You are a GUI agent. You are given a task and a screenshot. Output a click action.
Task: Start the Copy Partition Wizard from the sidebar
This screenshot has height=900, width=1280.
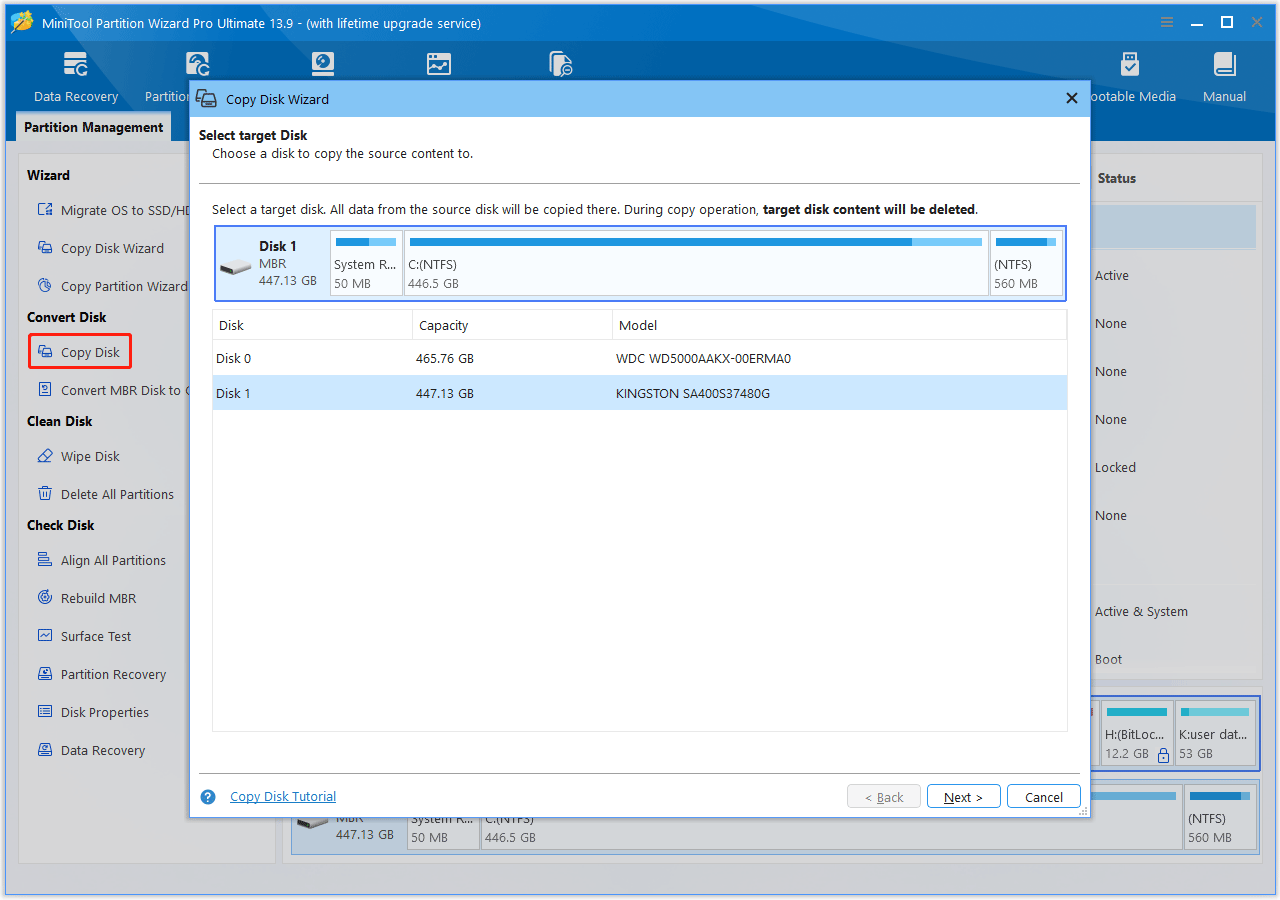(113, 286)
